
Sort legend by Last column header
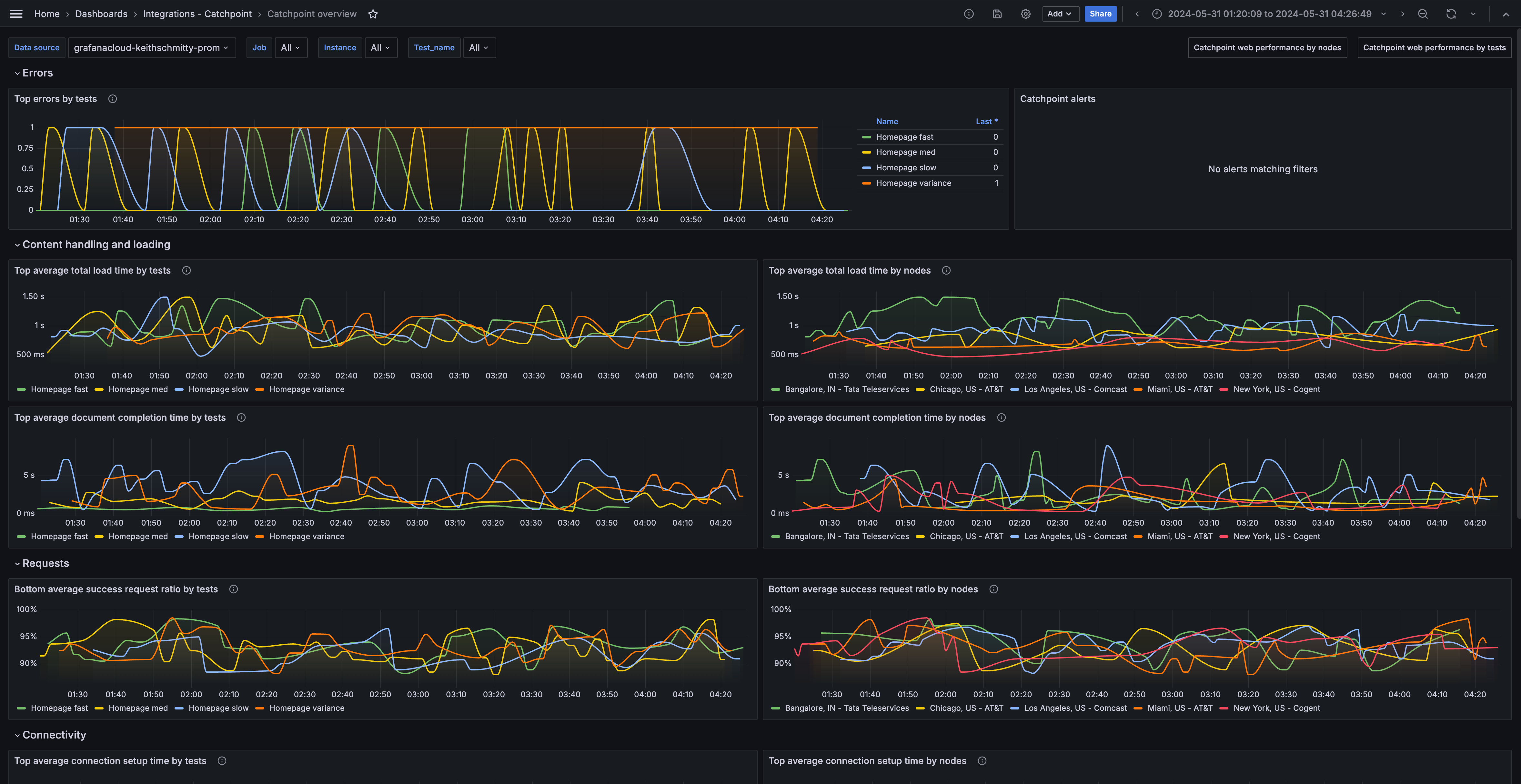tap(985, 121)
